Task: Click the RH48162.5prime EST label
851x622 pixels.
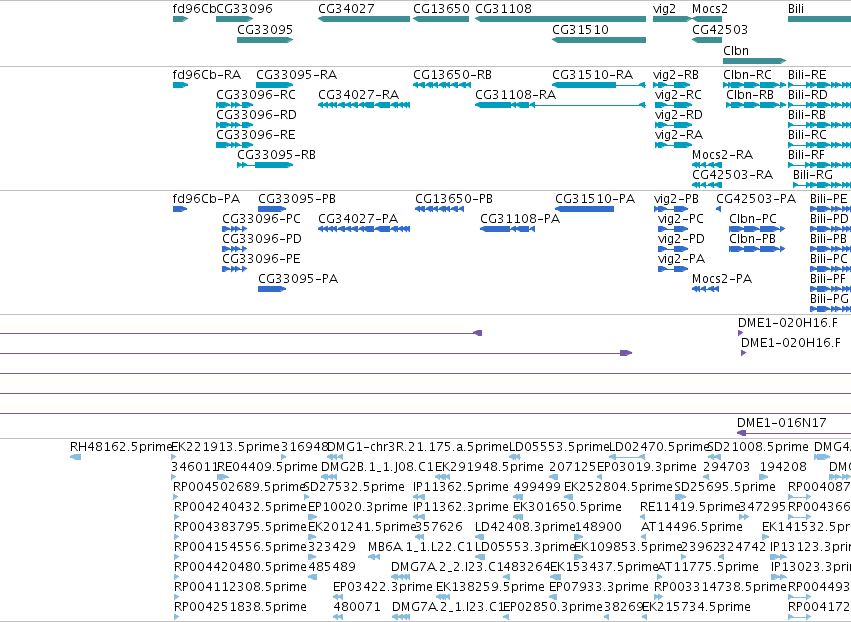Action: 121,447
